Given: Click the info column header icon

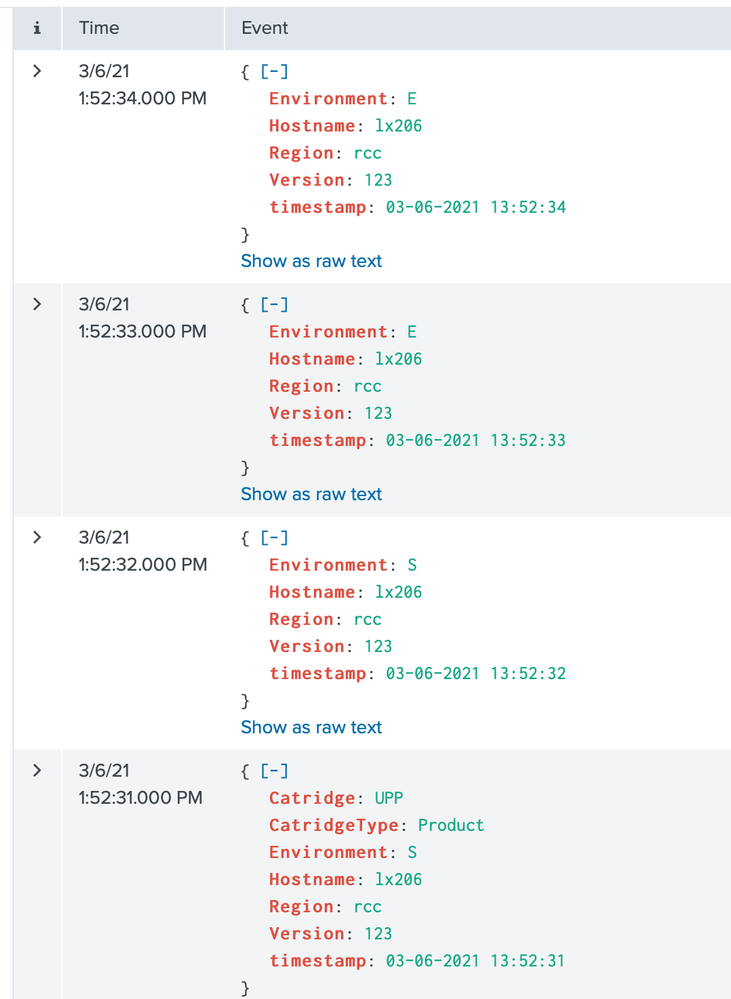Looking at the screenshot, I should point(37,28).
